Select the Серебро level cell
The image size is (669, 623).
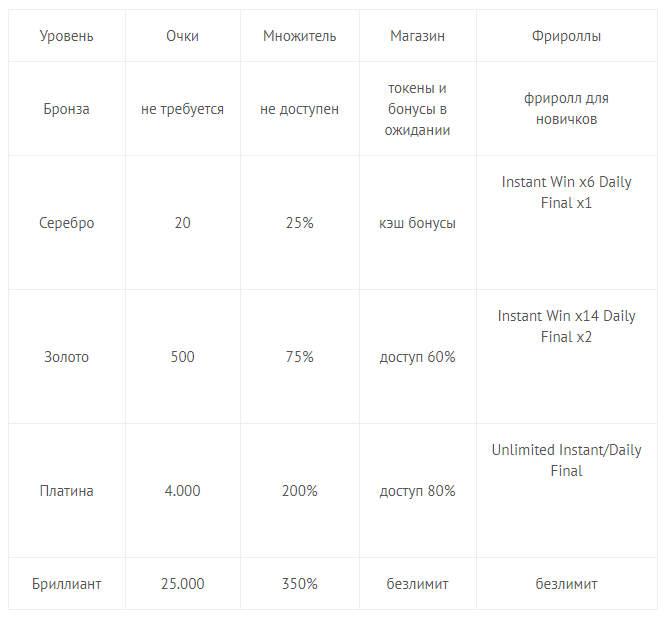pyautogui.click(x=67, y=223)
